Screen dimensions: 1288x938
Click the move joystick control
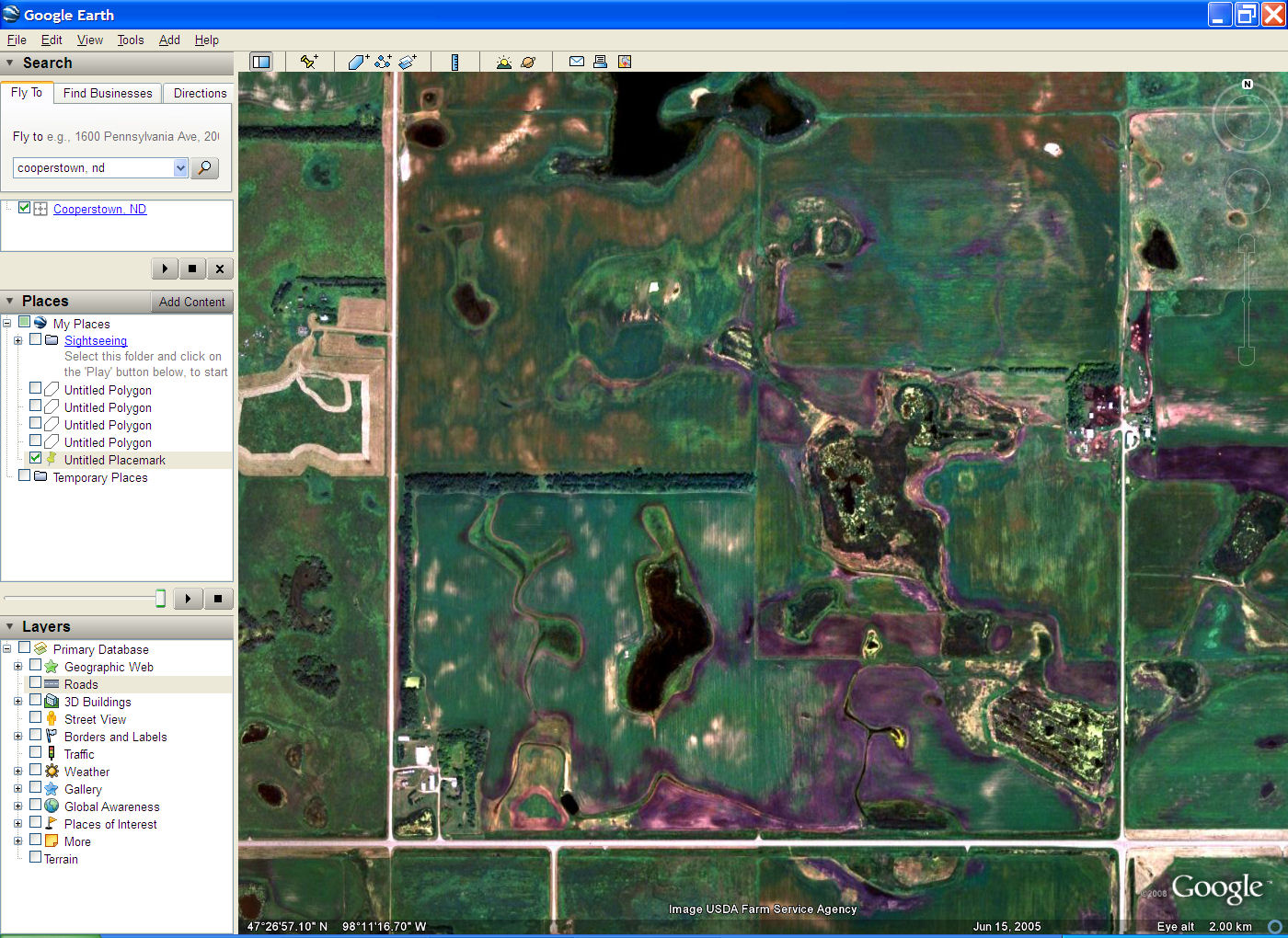(1248, 192)
